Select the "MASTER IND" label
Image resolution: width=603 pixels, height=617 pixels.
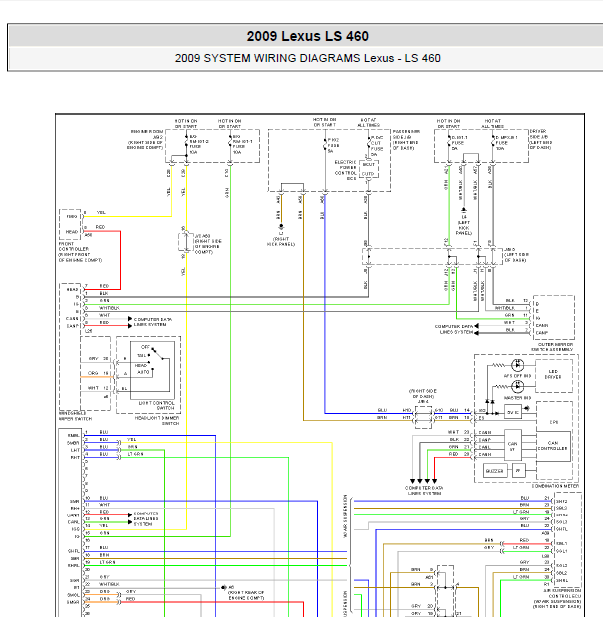pos(517,398)
